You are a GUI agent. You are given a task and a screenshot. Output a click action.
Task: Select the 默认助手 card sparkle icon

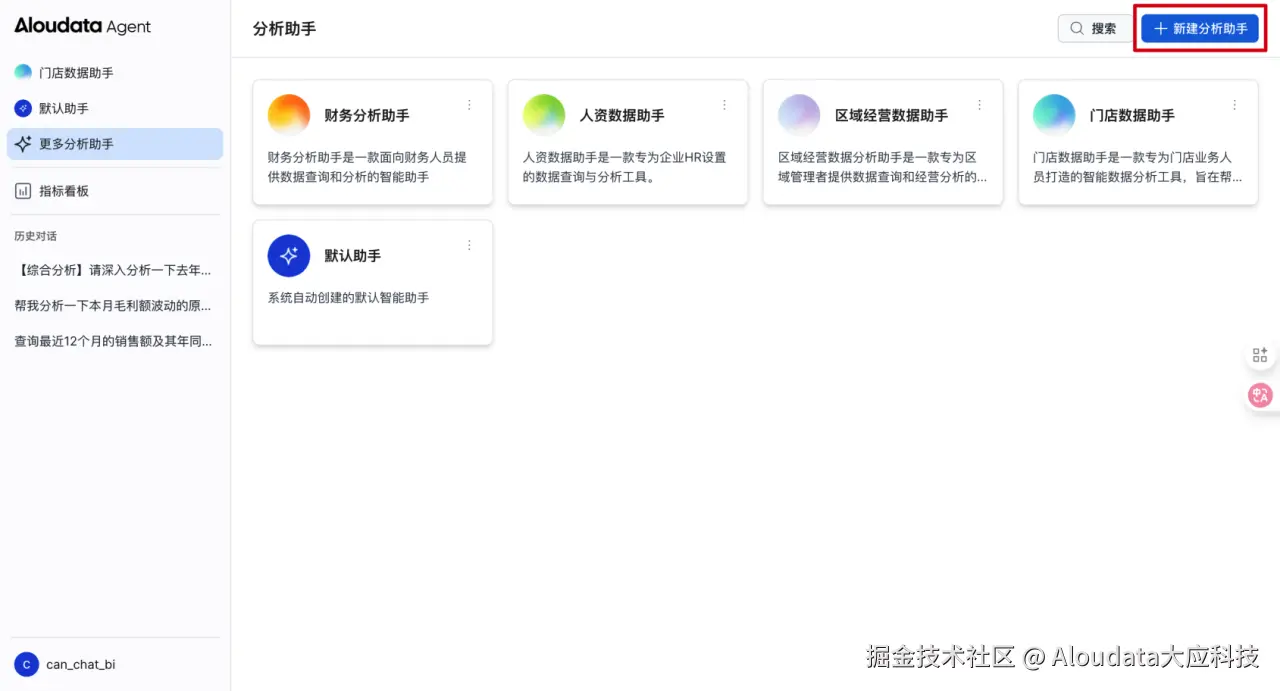coord(289,255)
